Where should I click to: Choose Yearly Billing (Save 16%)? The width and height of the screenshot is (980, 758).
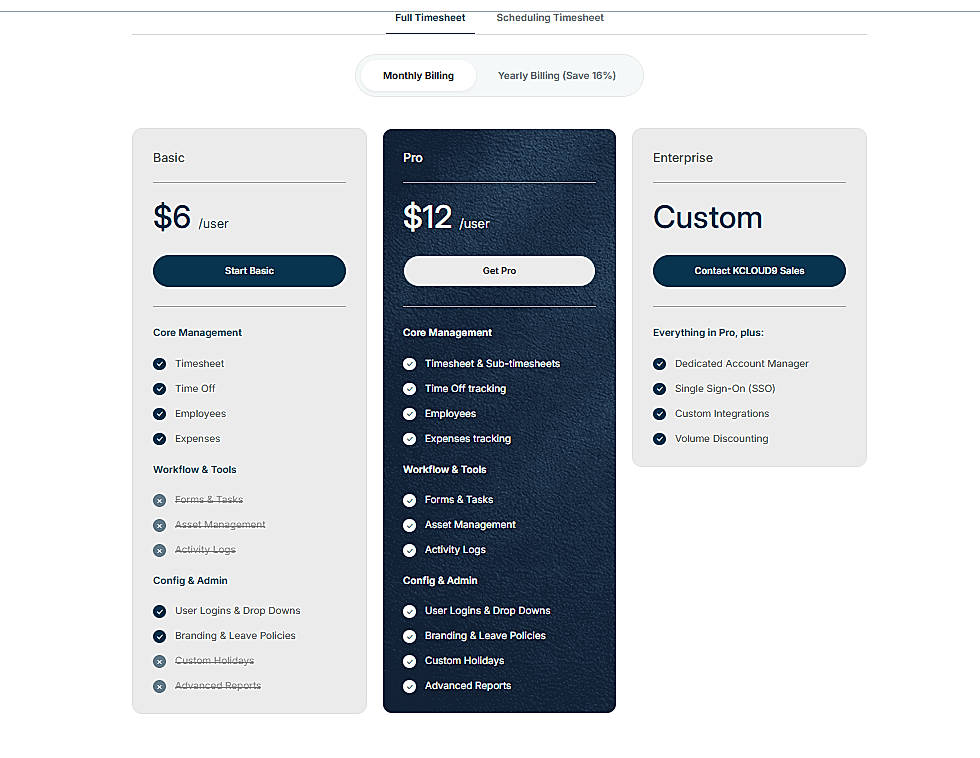pos(556,76)
